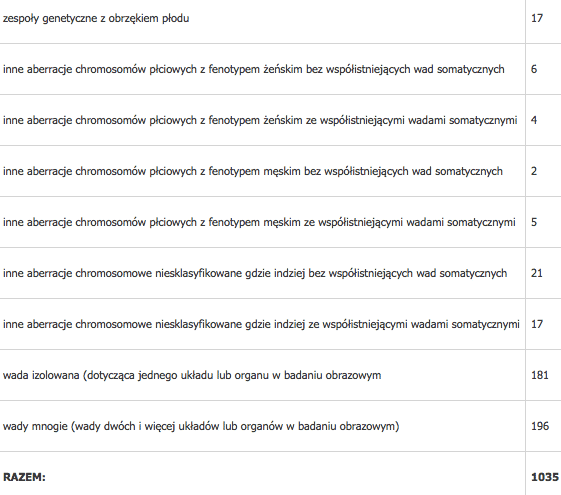Click the 'wada izolowana' row text

(192, 376)
